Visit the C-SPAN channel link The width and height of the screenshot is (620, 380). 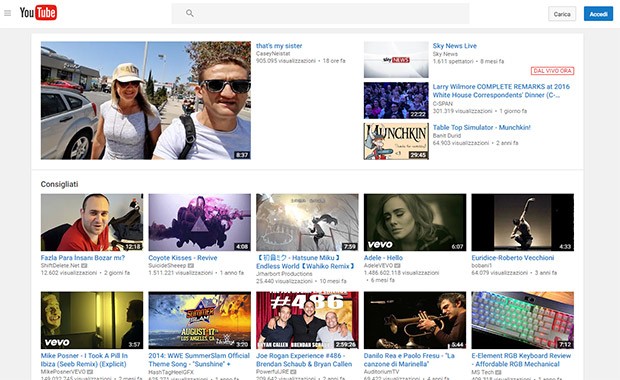point(442,103)
